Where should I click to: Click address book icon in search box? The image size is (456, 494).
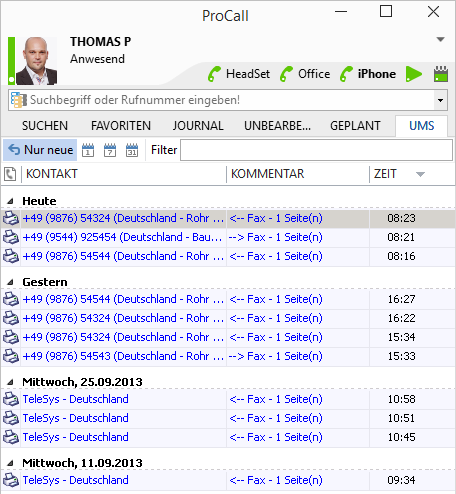(18, 100)
